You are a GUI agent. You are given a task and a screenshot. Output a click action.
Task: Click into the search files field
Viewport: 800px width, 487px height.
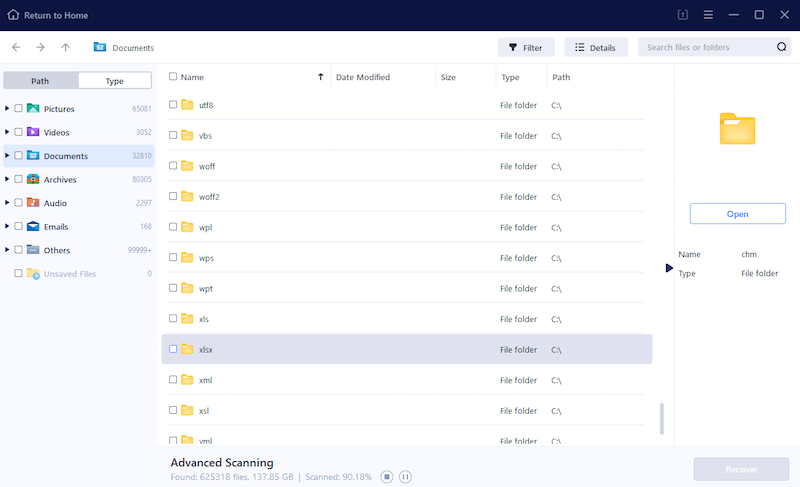pyautogui.click(x=705, y=47)
